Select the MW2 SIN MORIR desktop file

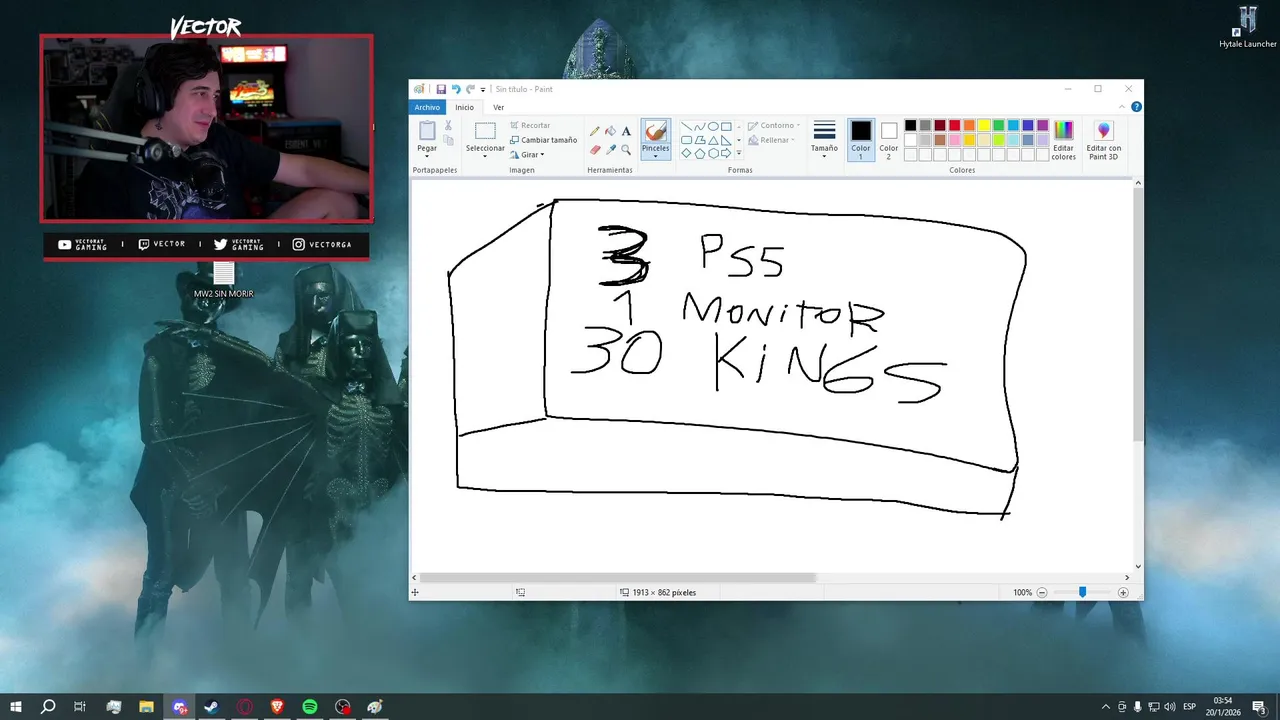(223, 280)
